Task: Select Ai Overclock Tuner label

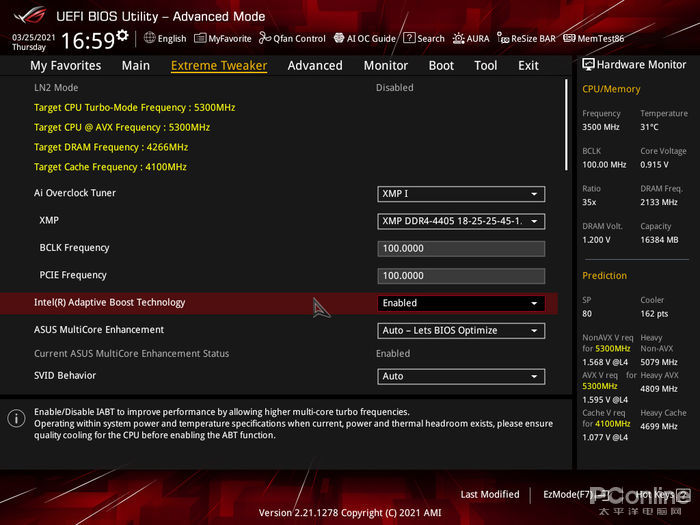Action: [x=75, y=193]
